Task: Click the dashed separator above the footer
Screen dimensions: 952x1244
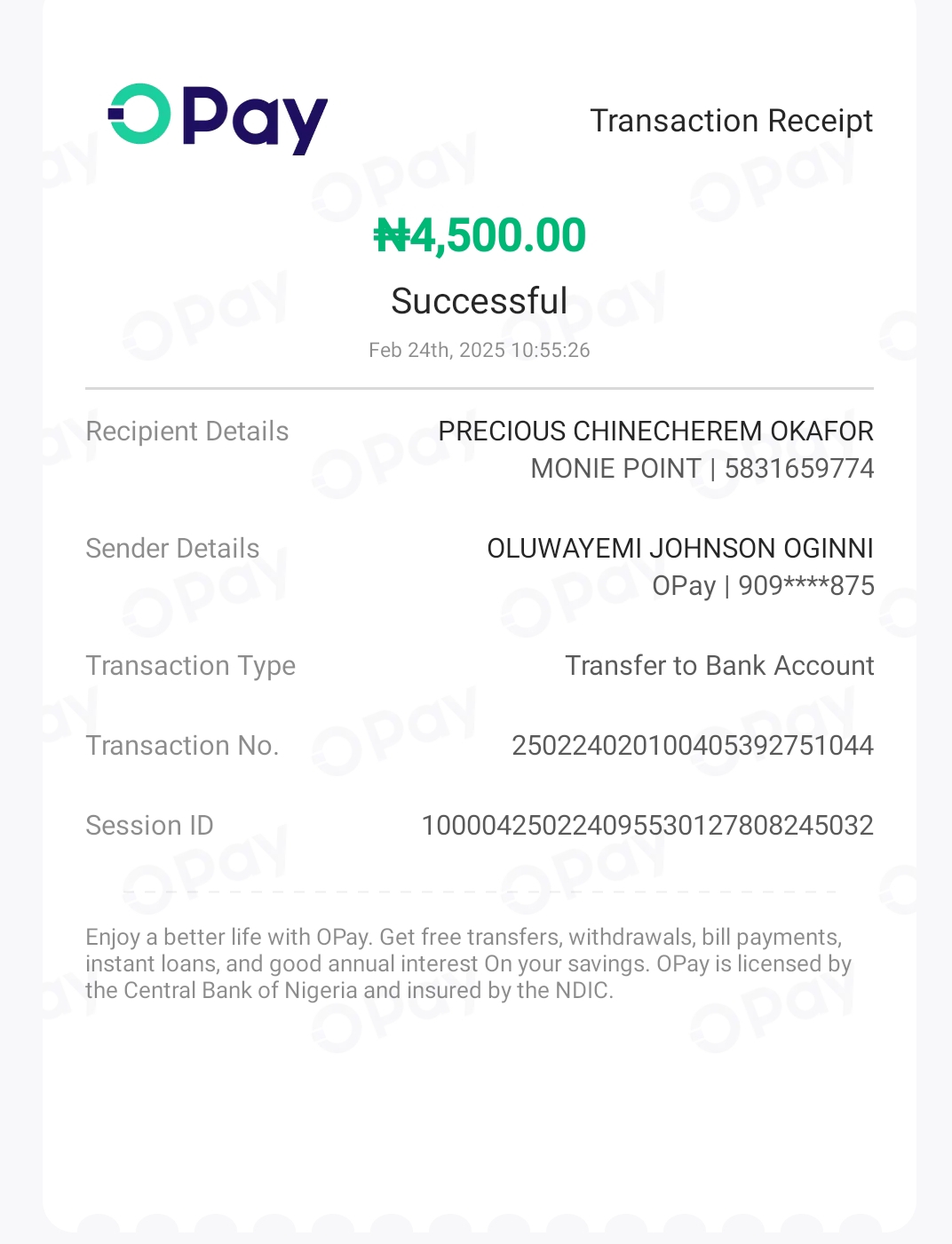Action: pyautogui.click(x=480, y=891)
